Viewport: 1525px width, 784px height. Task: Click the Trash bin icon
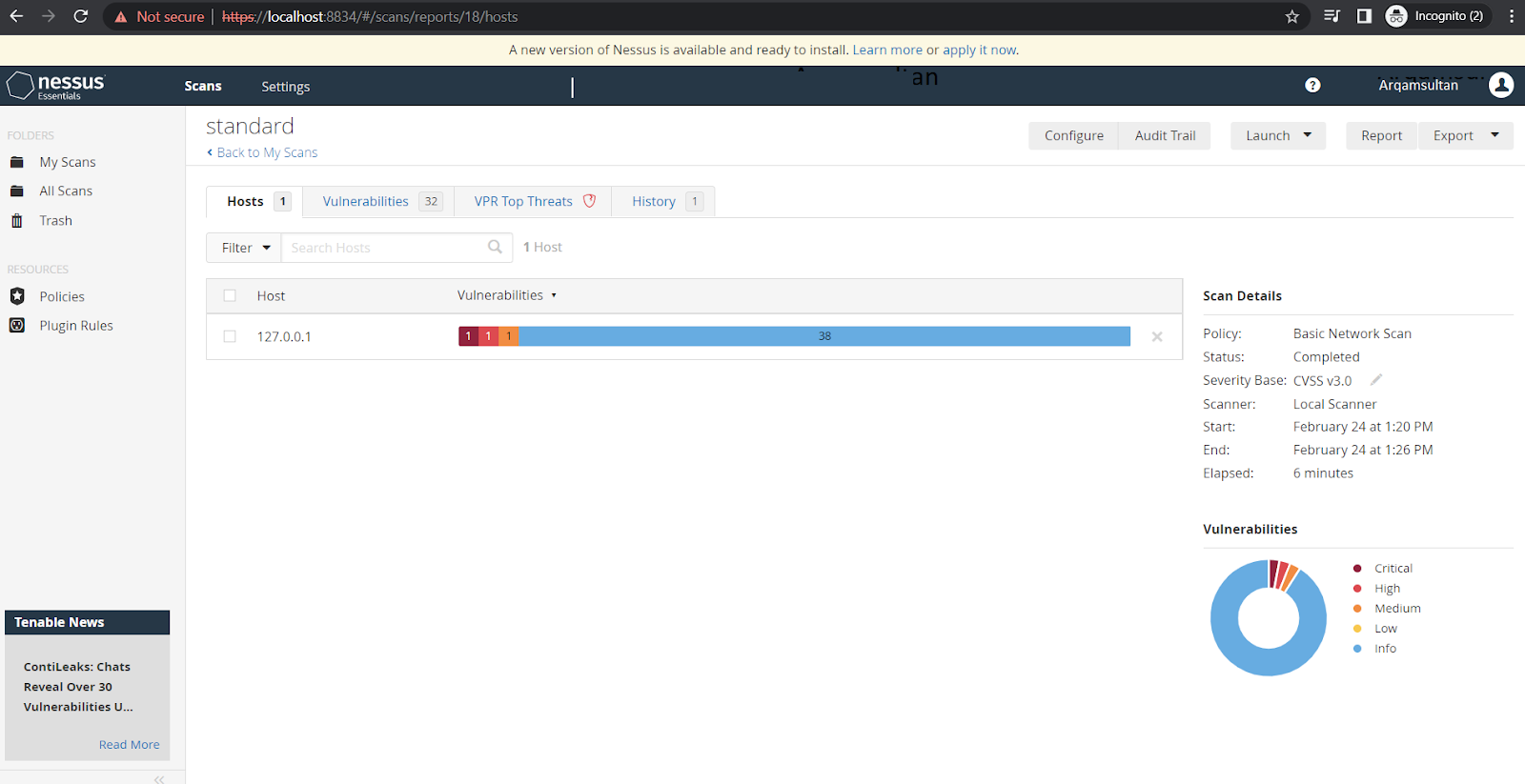coord(17,221)
